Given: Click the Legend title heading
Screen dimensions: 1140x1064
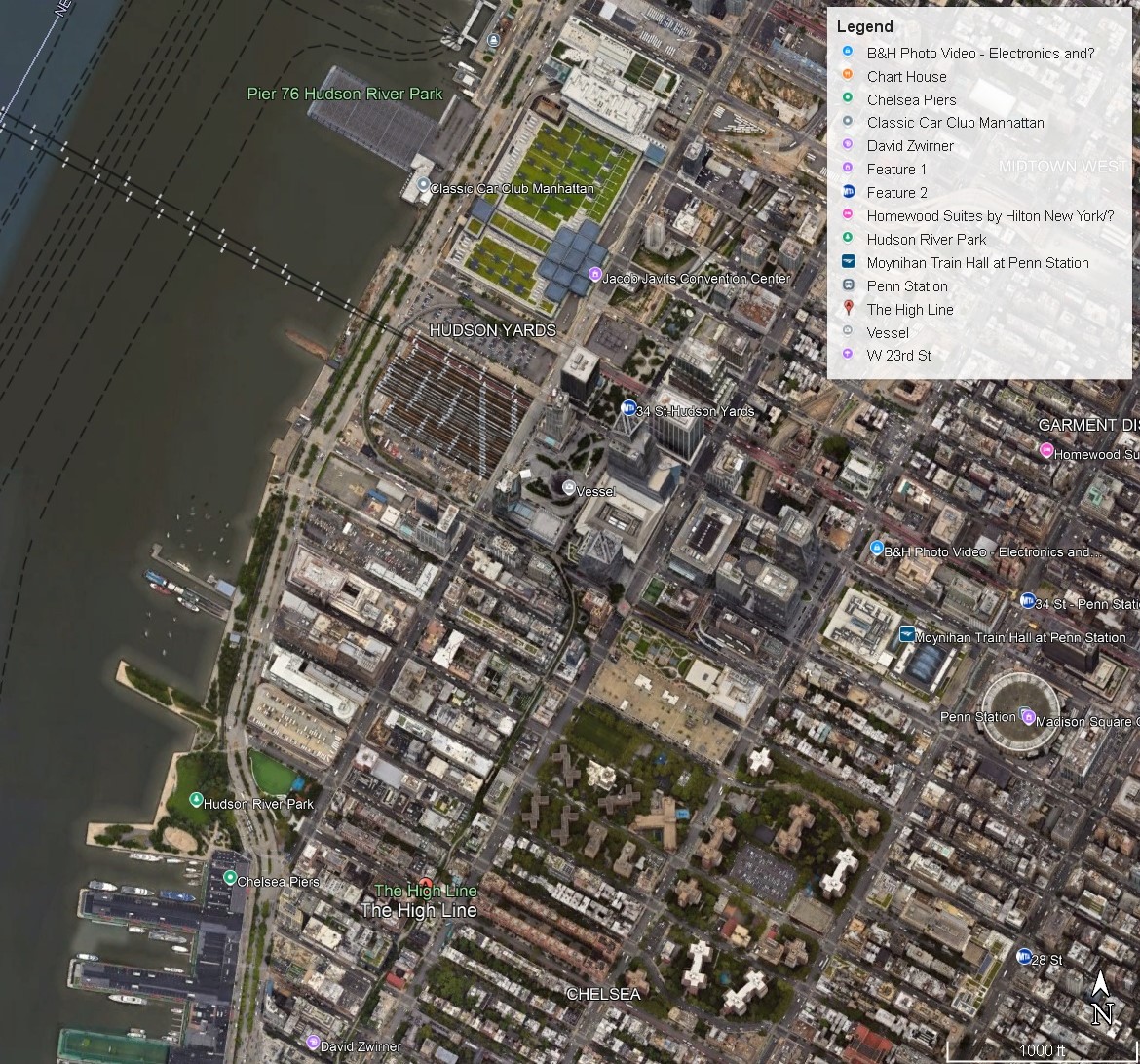Looking at the screenshot, I should pyautogui.click(x=864, y=27).
